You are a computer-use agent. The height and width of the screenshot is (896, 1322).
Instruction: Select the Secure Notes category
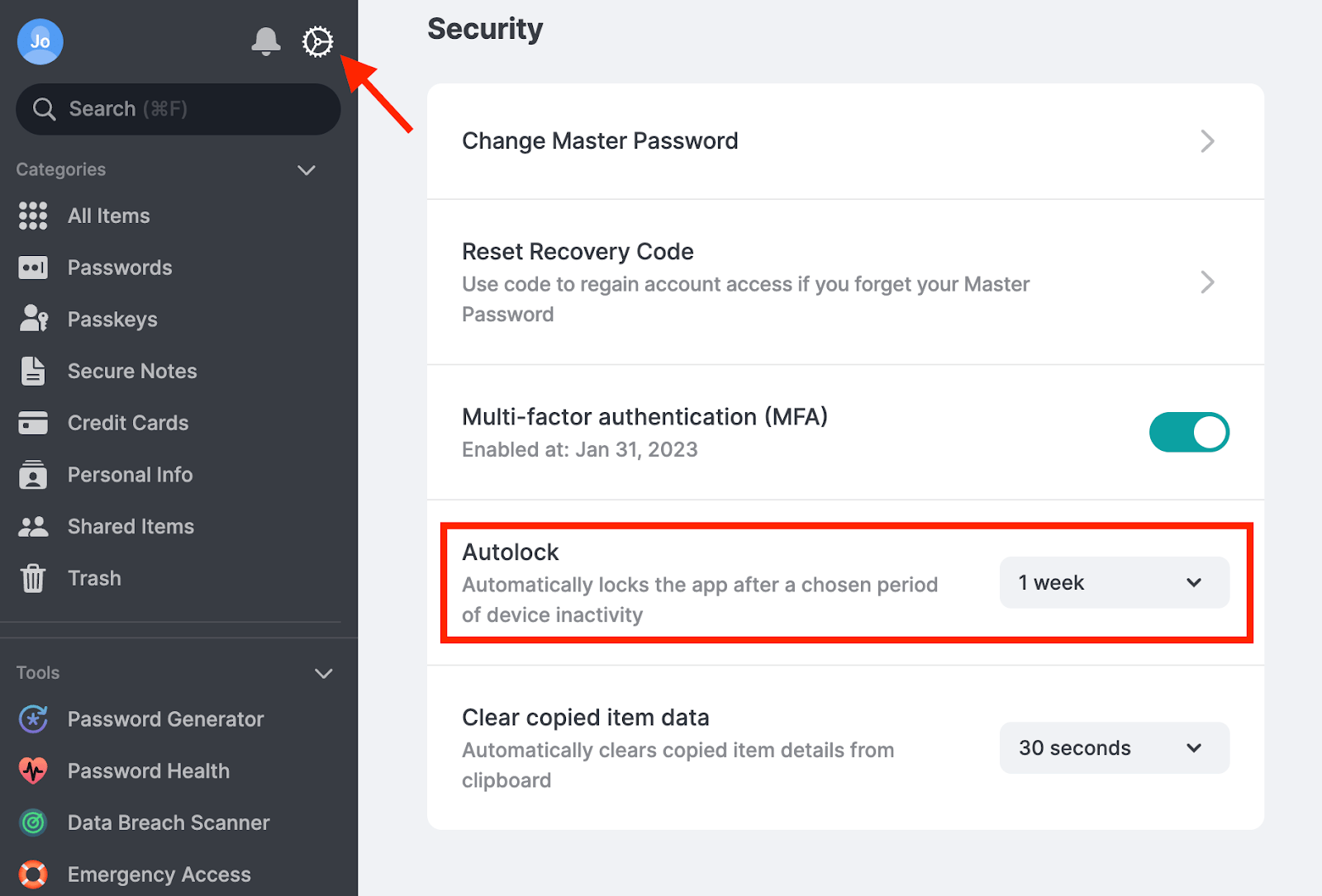[x=132, y=371]
